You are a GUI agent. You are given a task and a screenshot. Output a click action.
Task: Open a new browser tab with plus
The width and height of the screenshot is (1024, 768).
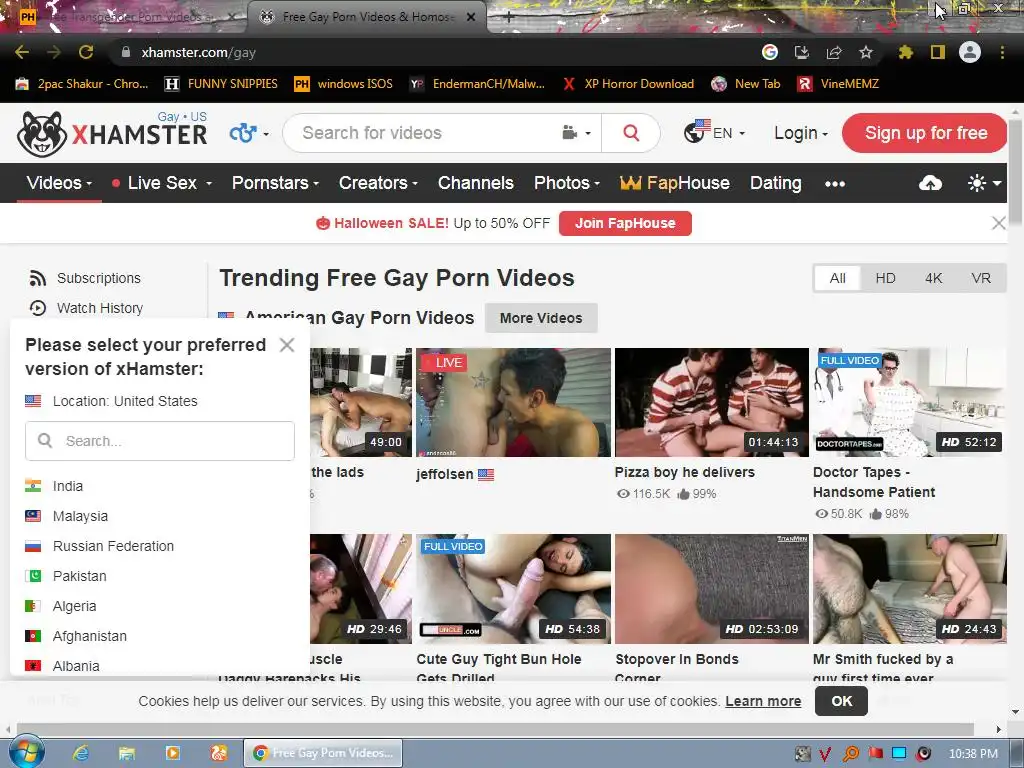click(x=509, y=18)
